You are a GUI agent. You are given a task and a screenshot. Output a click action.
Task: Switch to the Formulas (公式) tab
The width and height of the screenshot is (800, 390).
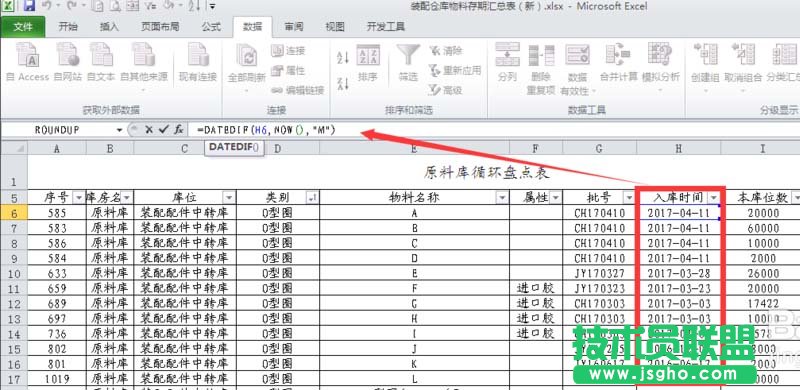click(x=211, y=27)
